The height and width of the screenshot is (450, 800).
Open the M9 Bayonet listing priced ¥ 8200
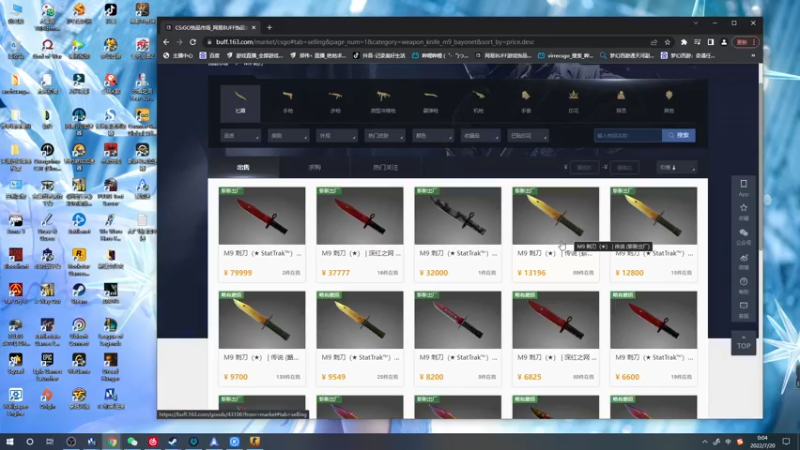click(x=458, y=338)
